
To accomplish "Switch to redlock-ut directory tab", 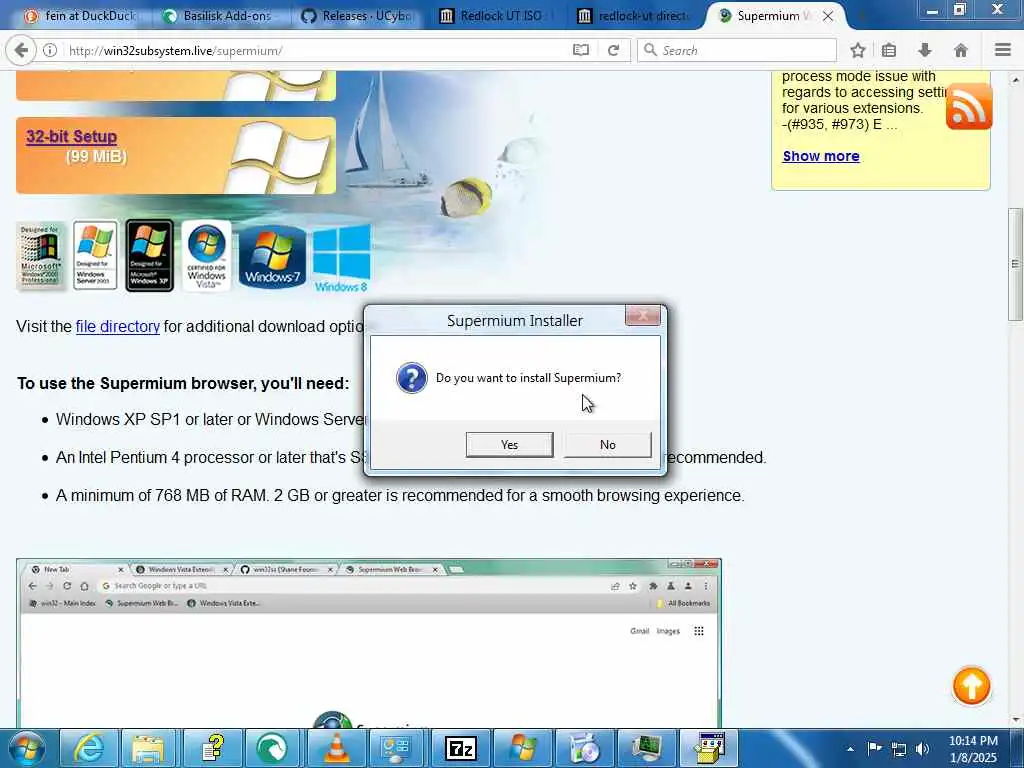I will pyautogui.click(x=635, y=16).
